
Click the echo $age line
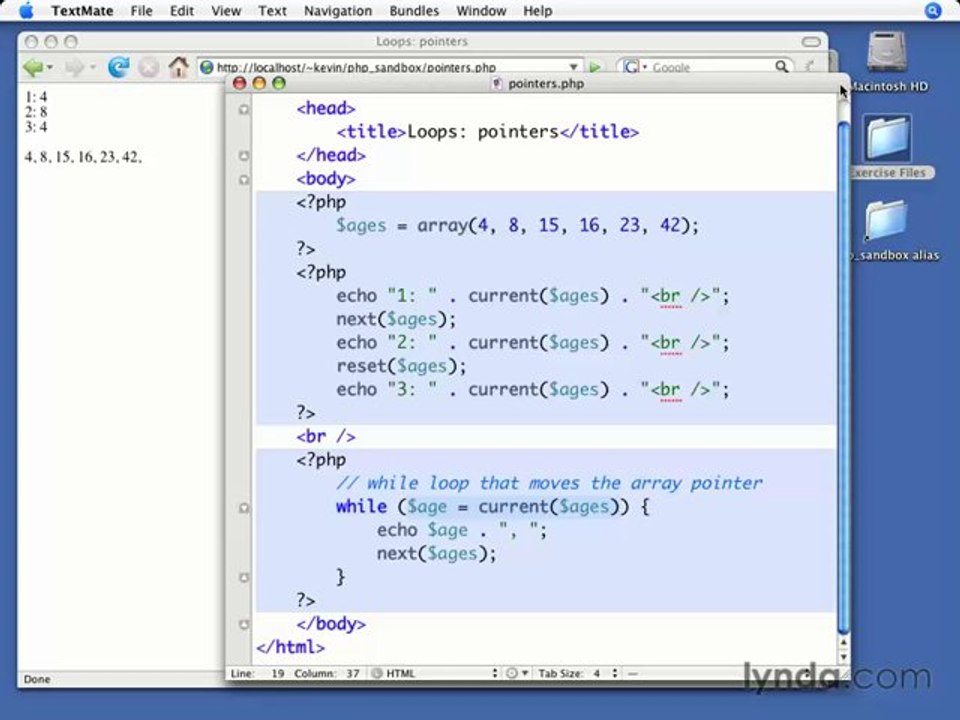tap(462, 530)
